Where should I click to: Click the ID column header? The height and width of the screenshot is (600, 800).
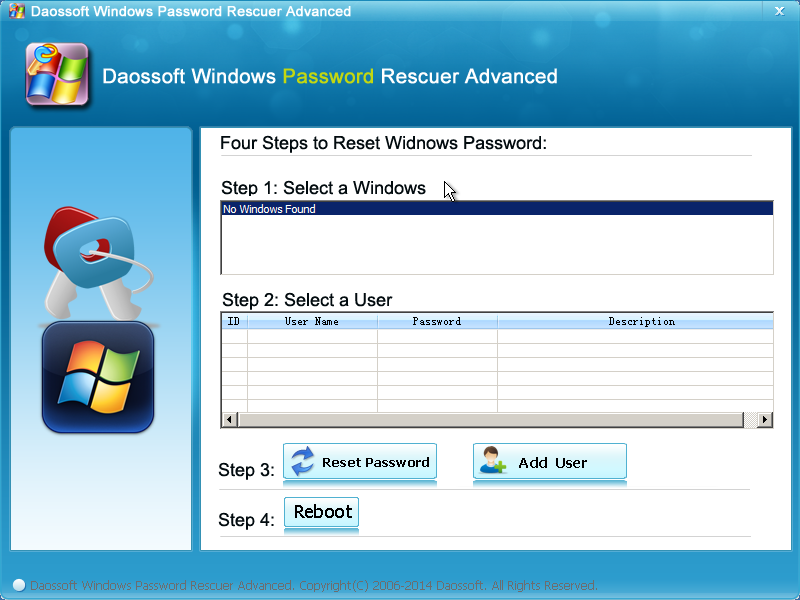click(234, 321)
